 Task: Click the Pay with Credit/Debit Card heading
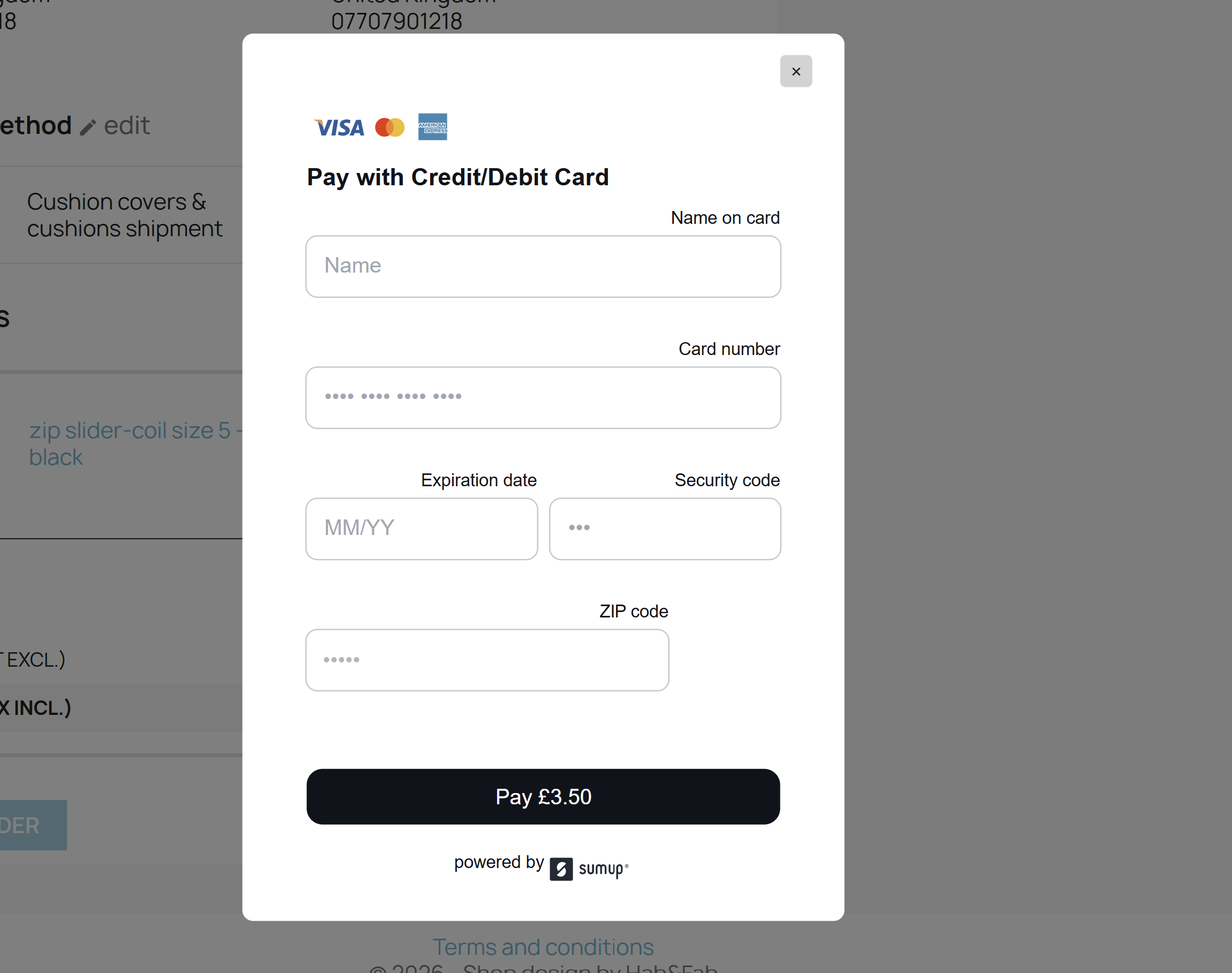pos(457,177)
